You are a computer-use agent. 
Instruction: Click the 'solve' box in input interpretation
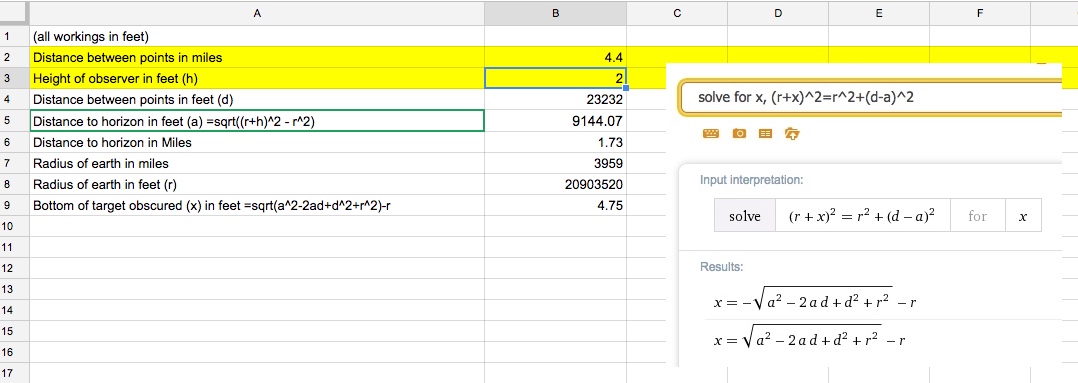tap(745, 216)
